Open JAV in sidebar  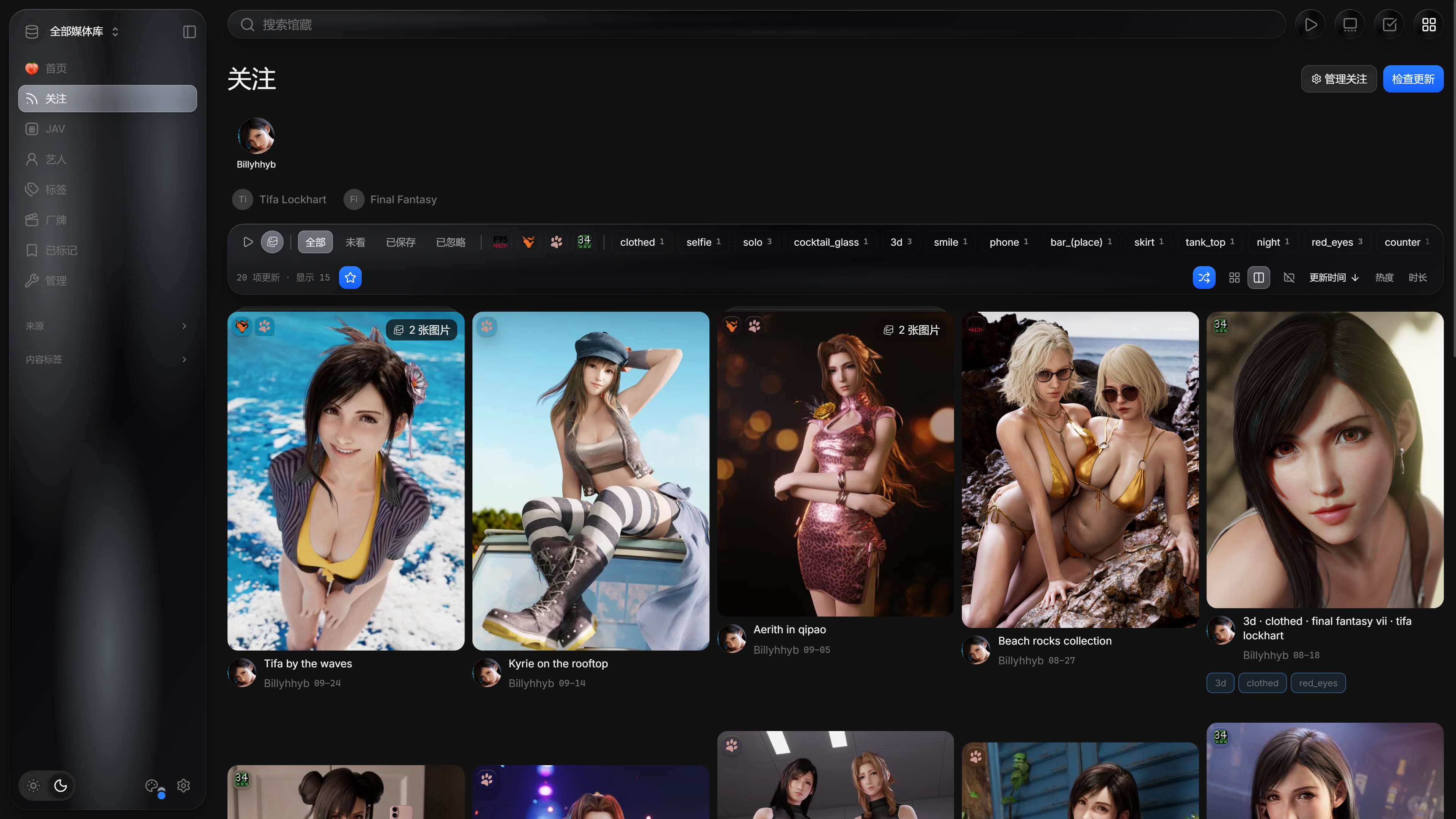click(x=107, y=129)
